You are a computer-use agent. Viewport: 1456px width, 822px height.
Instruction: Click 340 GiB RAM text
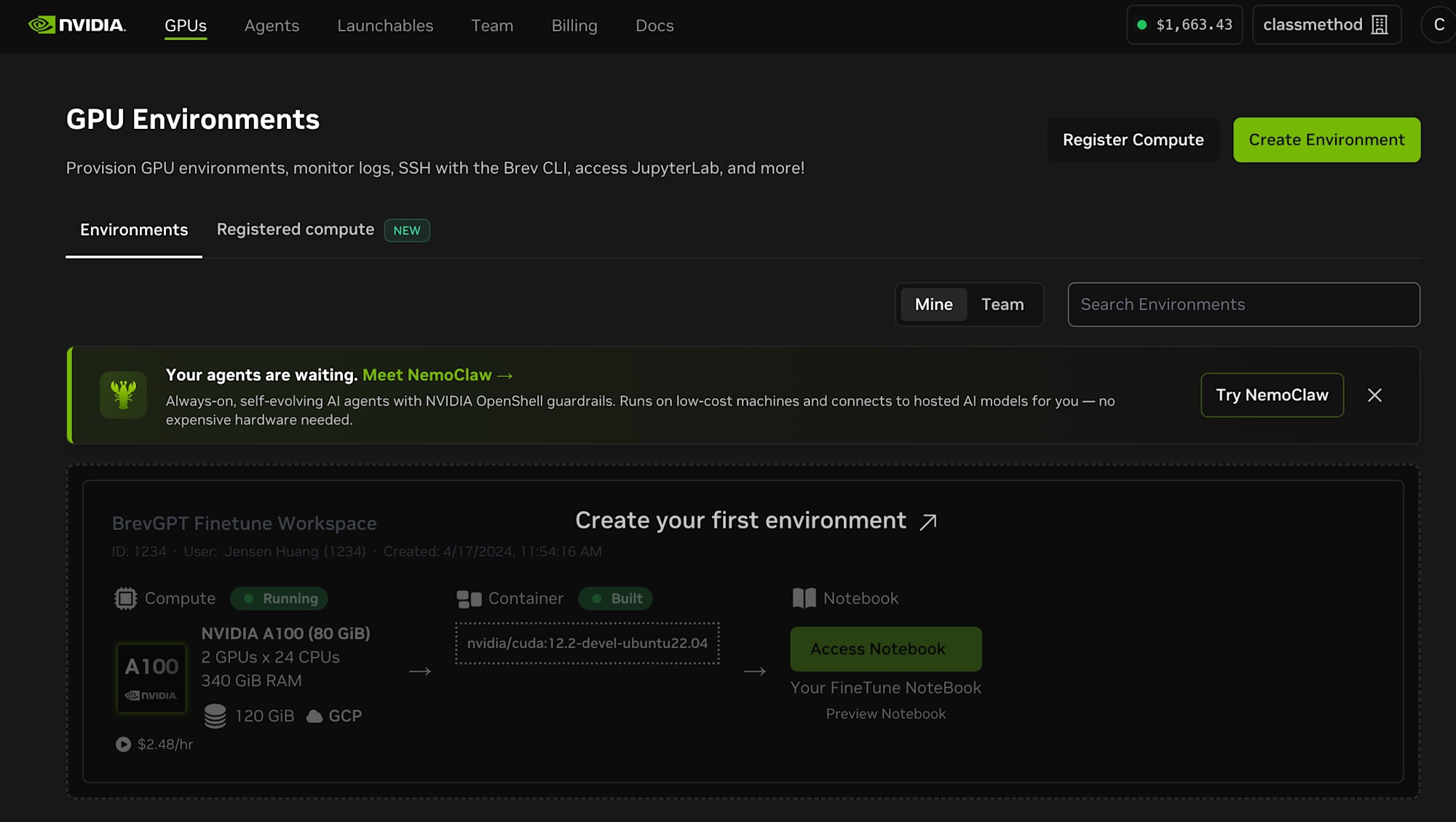[x=251, y=681]
